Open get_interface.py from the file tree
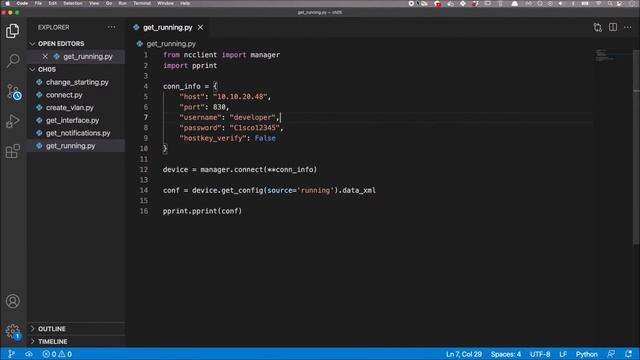 point(73,120)
